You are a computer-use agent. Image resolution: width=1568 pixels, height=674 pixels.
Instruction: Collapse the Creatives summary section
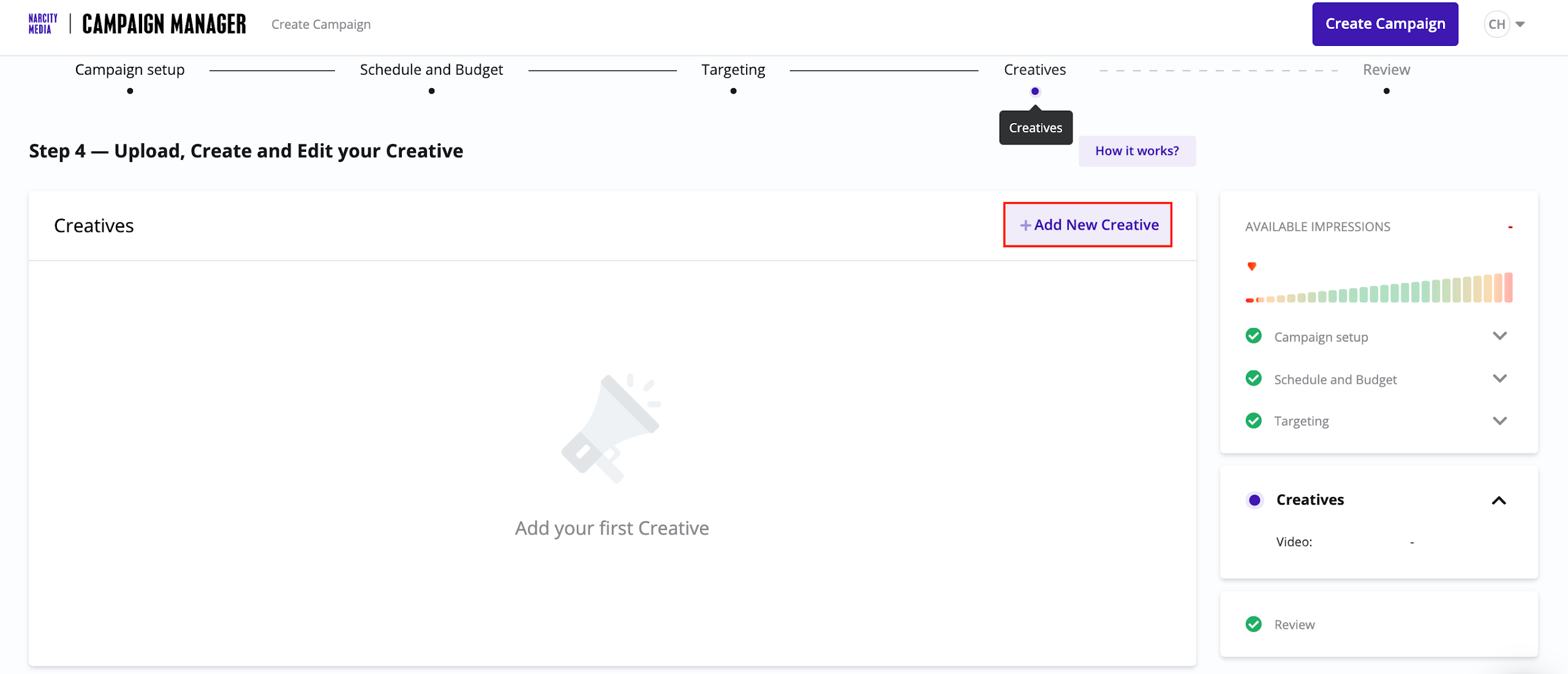[x=1499, y=501]
